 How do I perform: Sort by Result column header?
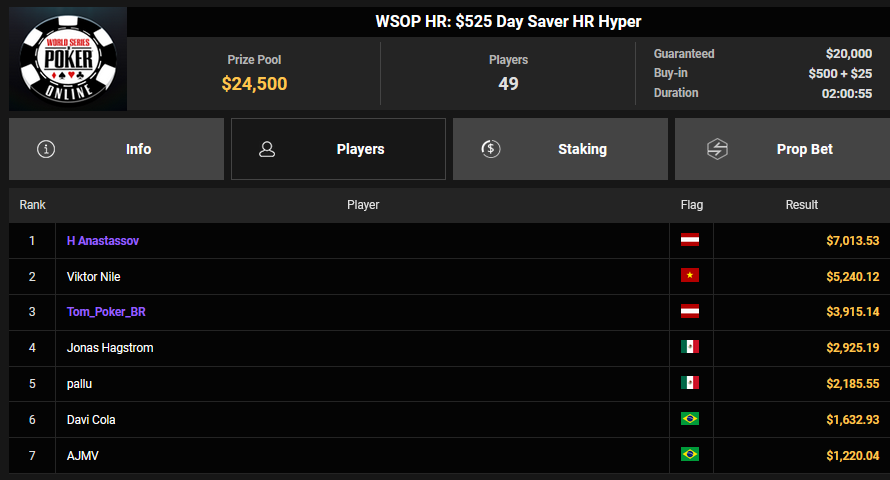pyautogui.click(x=801, y=205)
